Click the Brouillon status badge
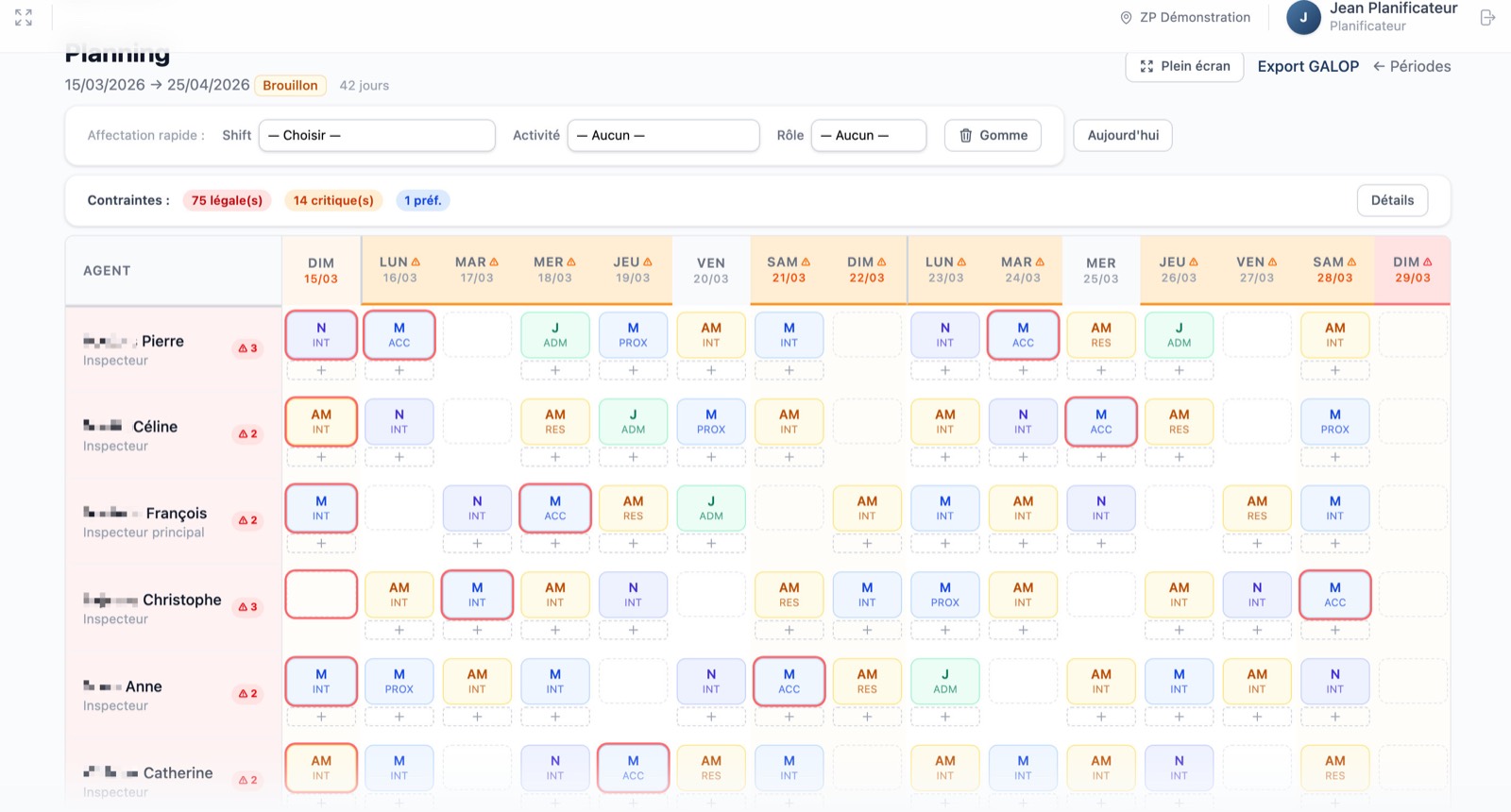The height and width of the screenshot is (812, 1511). [x=290, y=85]
